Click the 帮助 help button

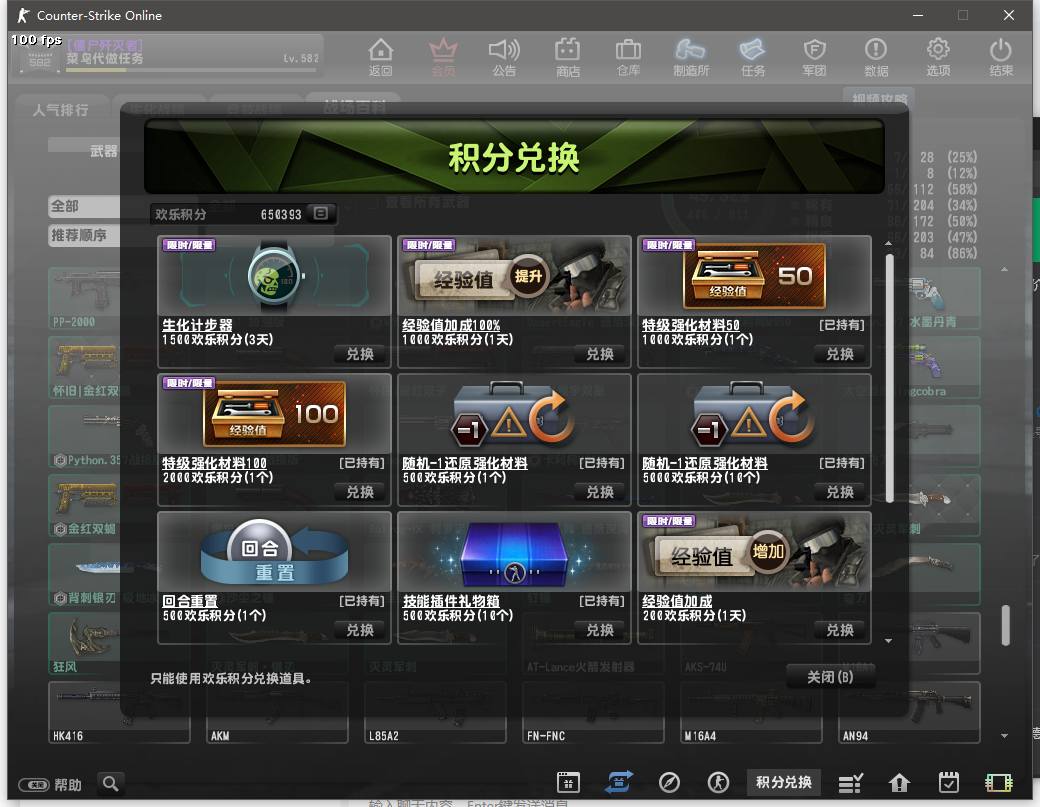pos(50,784)
